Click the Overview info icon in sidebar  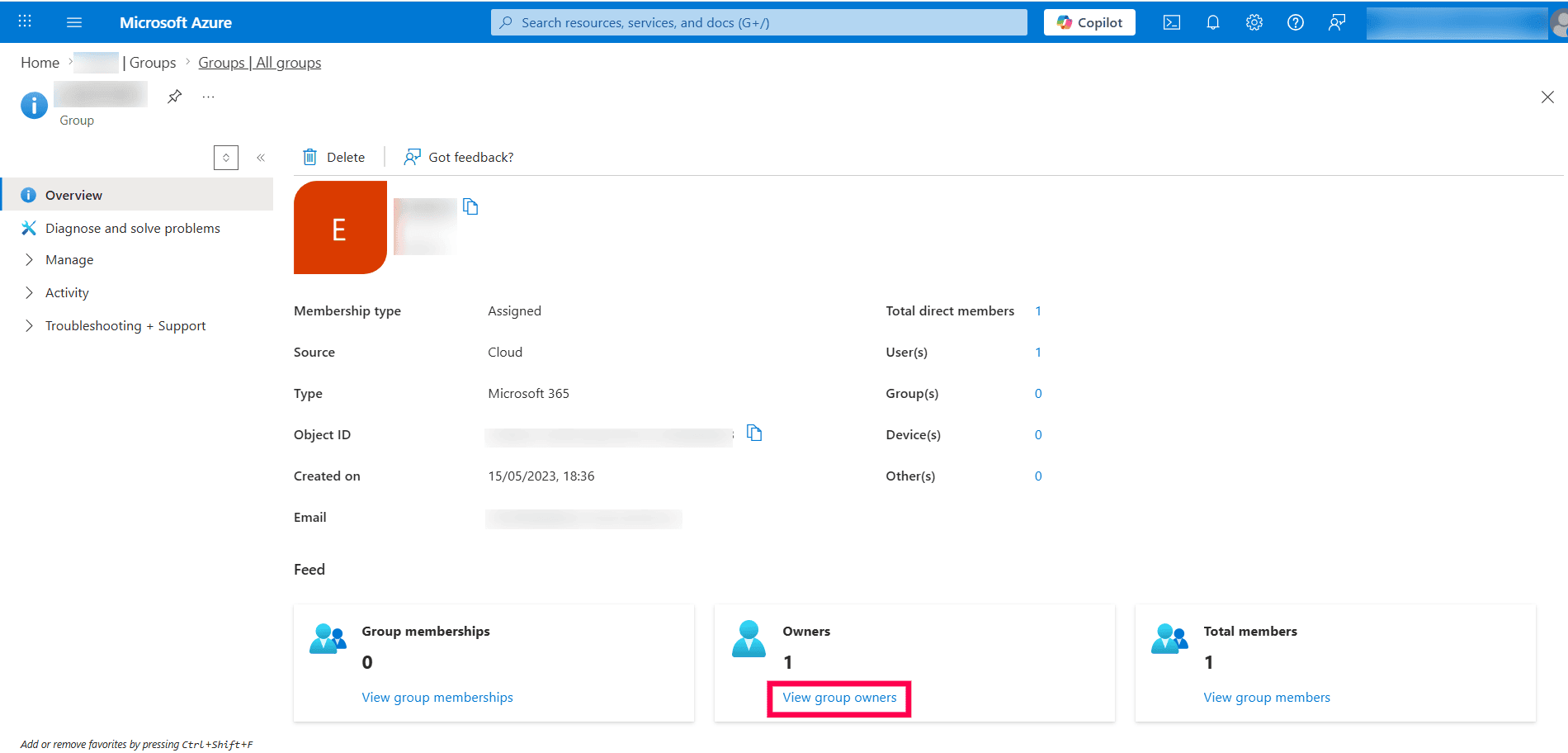[28, 195]
